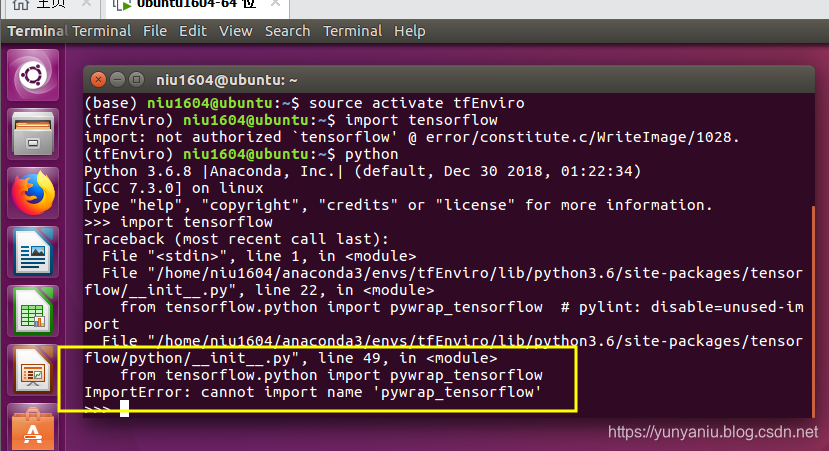Launch LibreOffice Calc spreadsheet from dock
Viewport: 829px width, 451px height.
(33, 312)
